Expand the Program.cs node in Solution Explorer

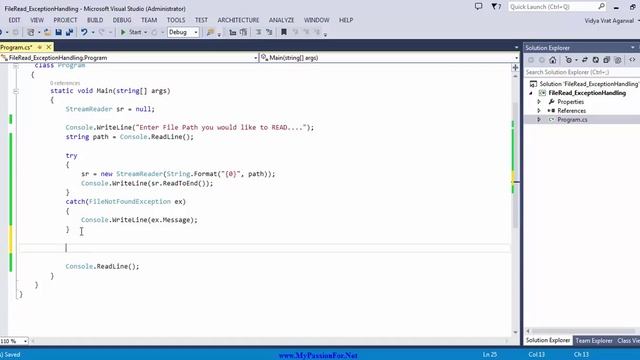(x=539, y=120)
